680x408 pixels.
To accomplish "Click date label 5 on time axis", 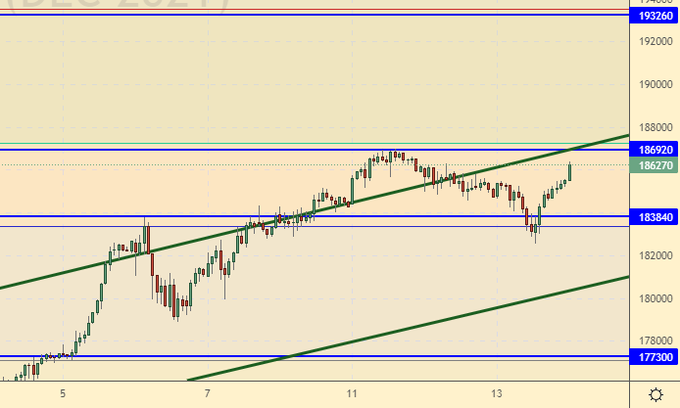I will coord(63,394).
